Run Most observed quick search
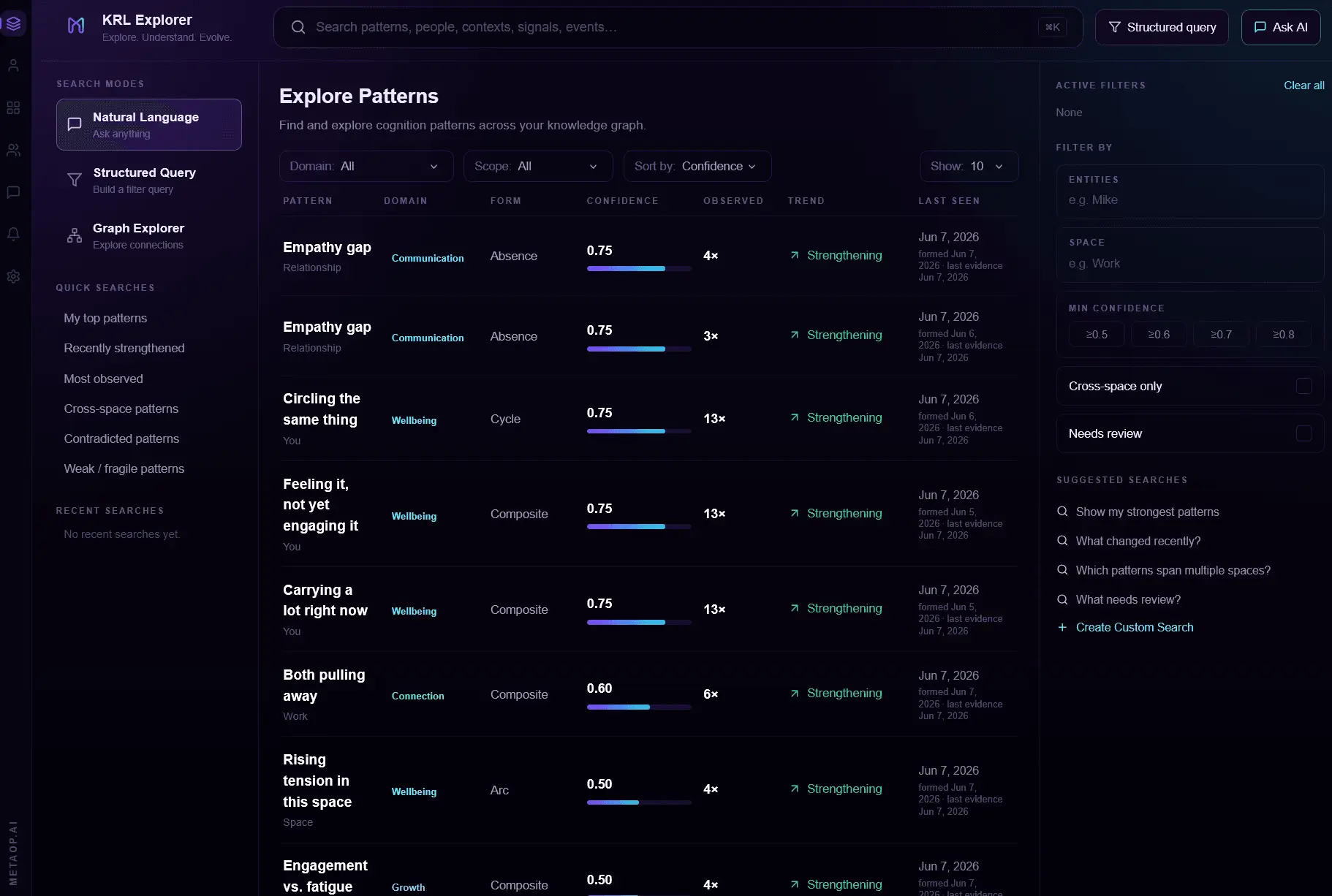Viewport: 1332px width, 896px height. (103, 379)
